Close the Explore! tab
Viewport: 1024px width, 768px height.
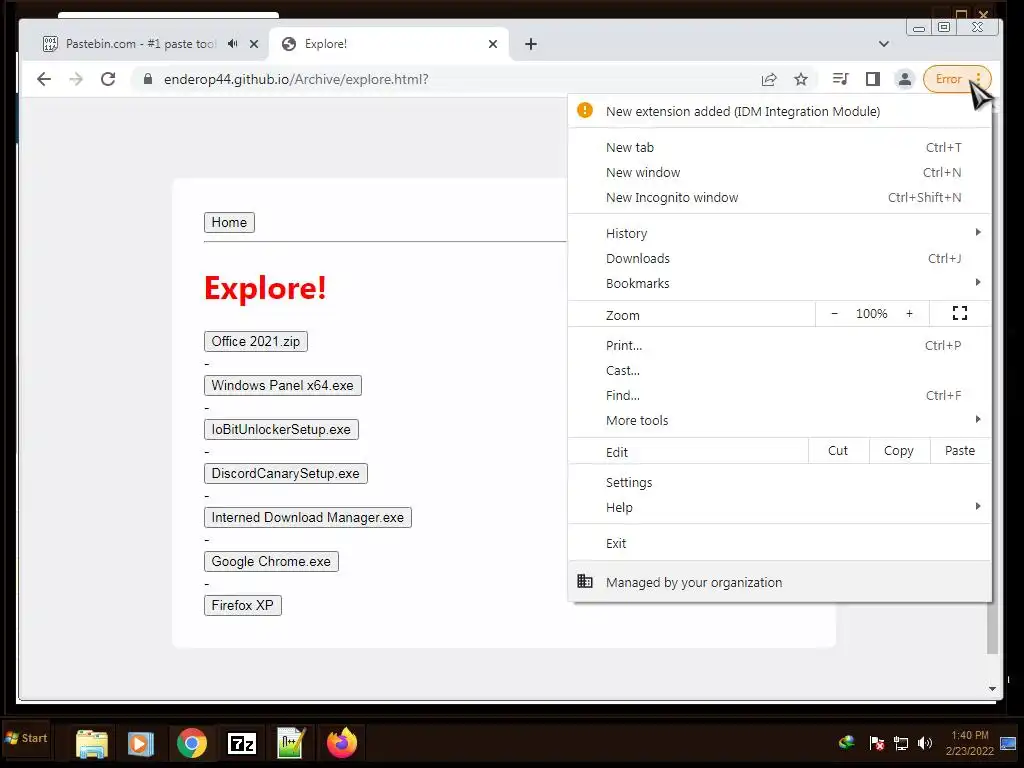pos(493,44)
